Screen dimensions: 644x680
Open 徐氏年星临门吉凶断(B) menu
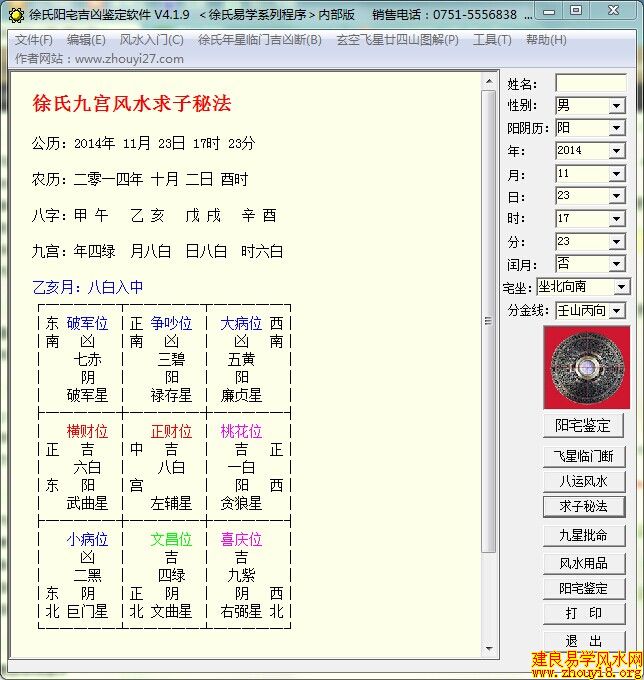coord(260,40)
